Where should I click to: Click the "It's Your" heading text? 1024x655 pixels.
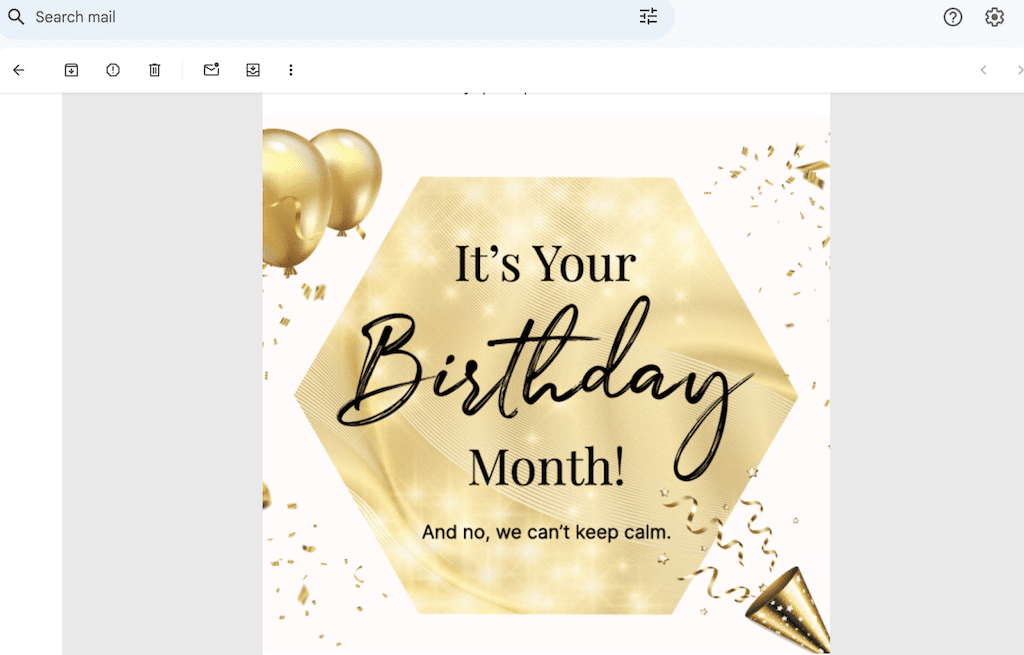pos(545,264)
